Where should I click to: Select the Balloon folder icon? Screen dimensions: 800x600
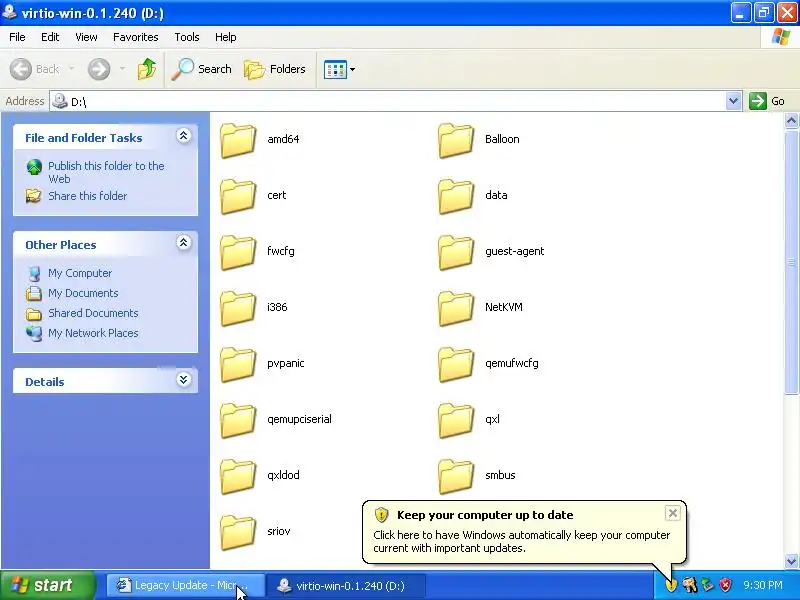coord(456,140)
